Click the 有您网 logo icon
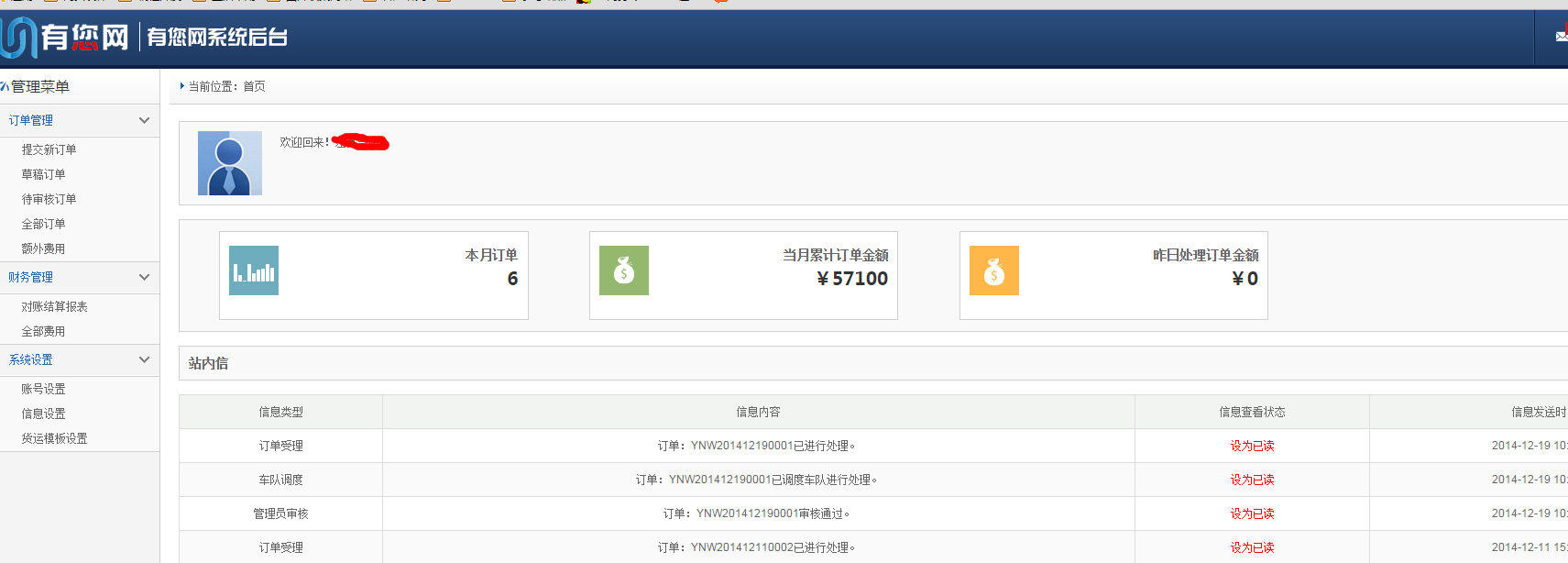The width and height of the screenshot is (1568, 563). pyautogui.click(x=20, y=38)
